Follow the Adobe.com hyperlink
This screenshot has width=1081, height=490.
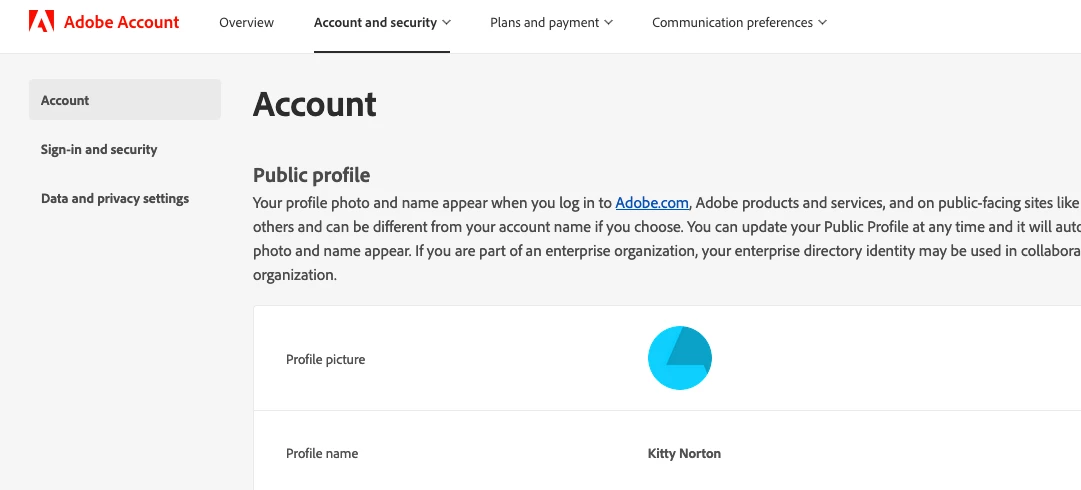(x=652, y=203)
